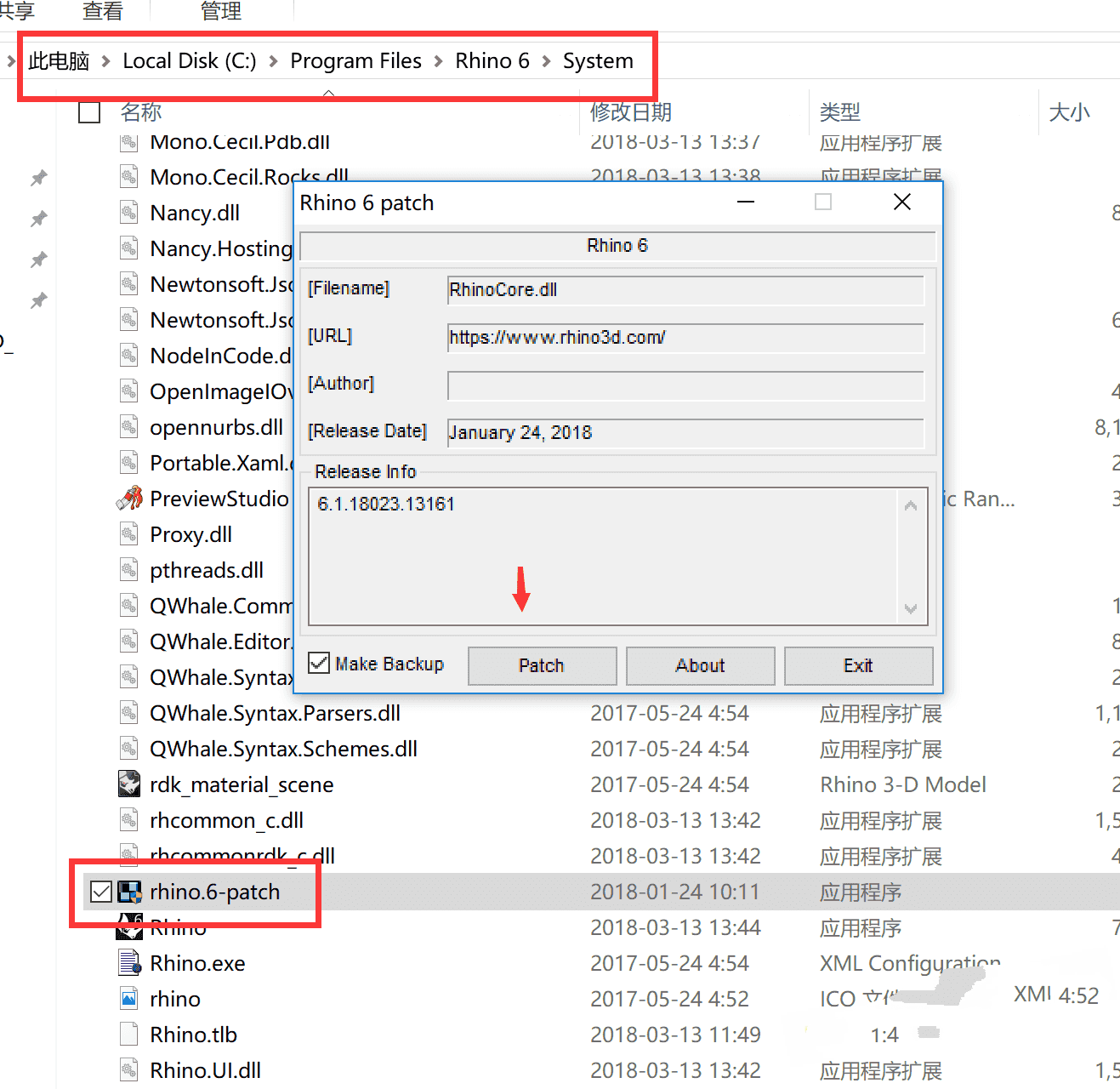Select the QWhale.Syntax.Schemes.dll file name

coord(283,749)
